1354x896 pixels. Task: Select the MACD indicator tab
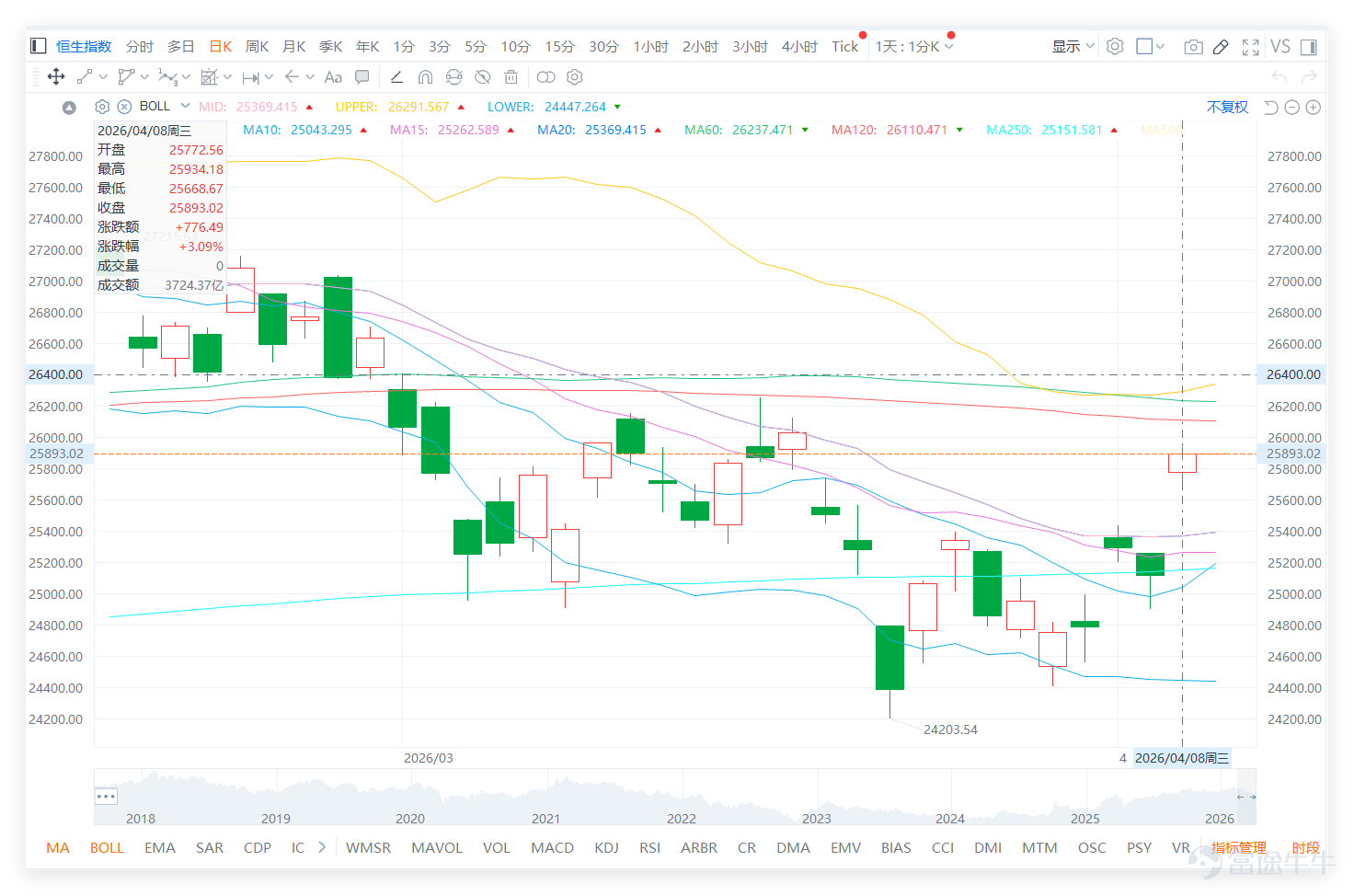552,847
